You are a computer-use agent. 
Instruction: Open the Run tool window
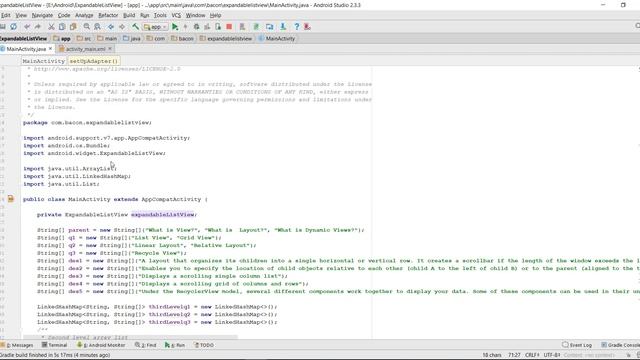[x=175, y=345]
